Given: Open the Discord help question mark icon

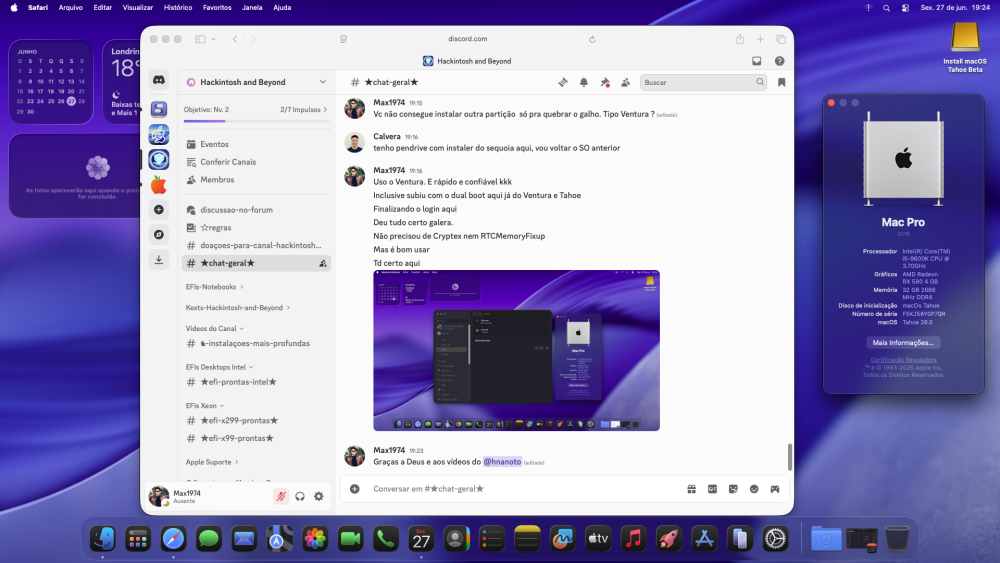Looking at the screenshot, I should [x=779, y=61].
